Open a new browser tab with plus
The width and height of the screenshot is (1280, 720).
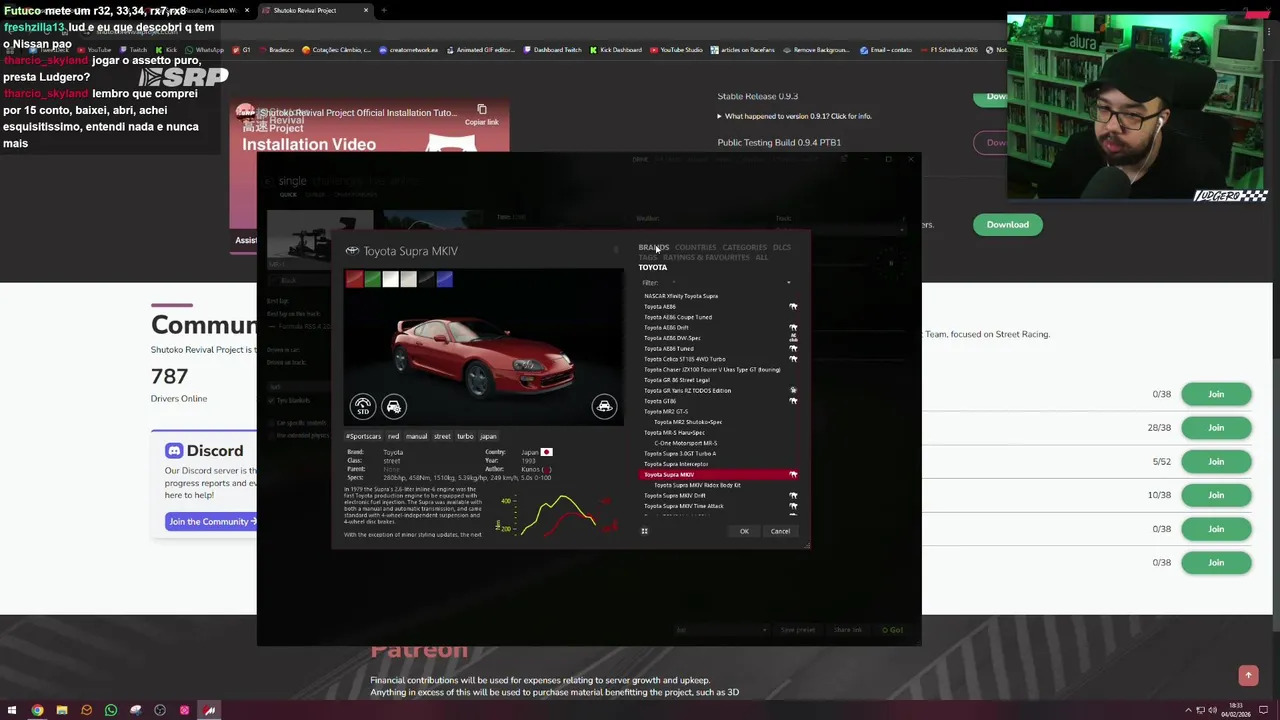(384, 10)
